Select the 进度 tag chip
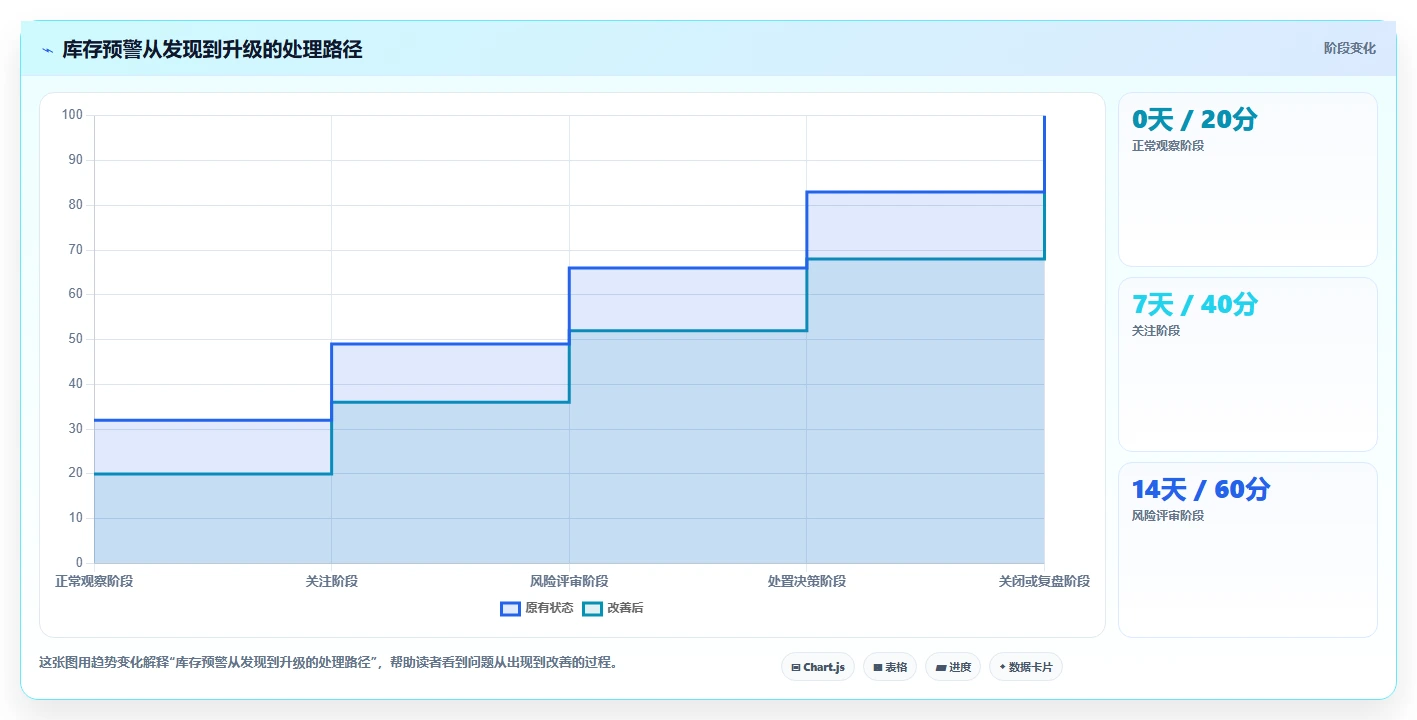 [953, 667]
